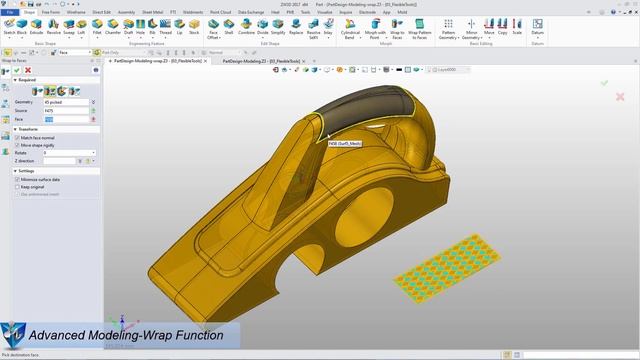Select the Replace tool
This screenshot has height=360, width=640.
296,27
